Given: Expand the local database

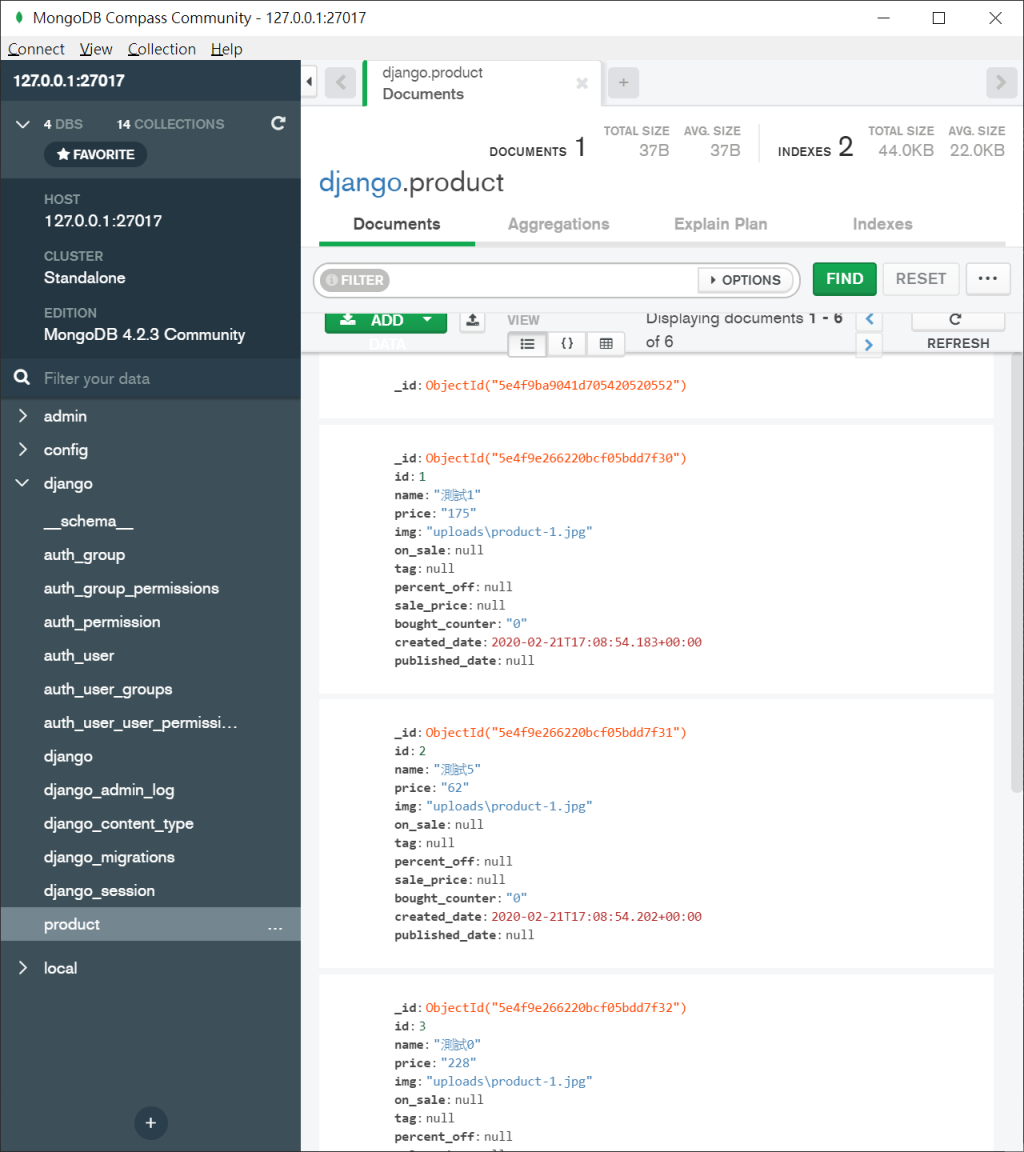Looking at the screenshot, I should (23, 968).
